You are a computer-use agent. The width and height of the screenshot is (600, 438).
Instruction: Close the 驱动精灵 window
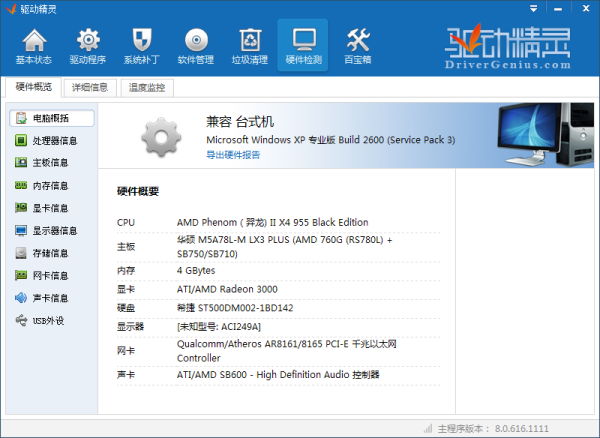point(586,8)
